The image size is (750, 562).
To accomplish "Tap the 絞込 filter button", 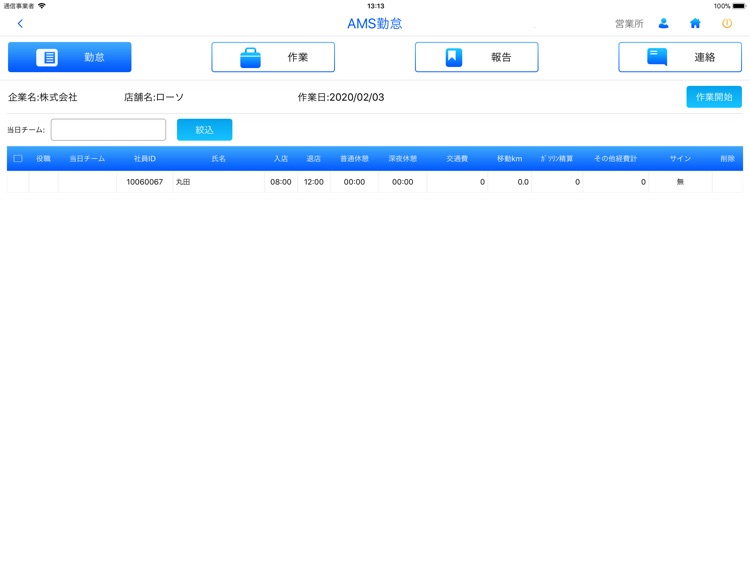I will 204,130.
